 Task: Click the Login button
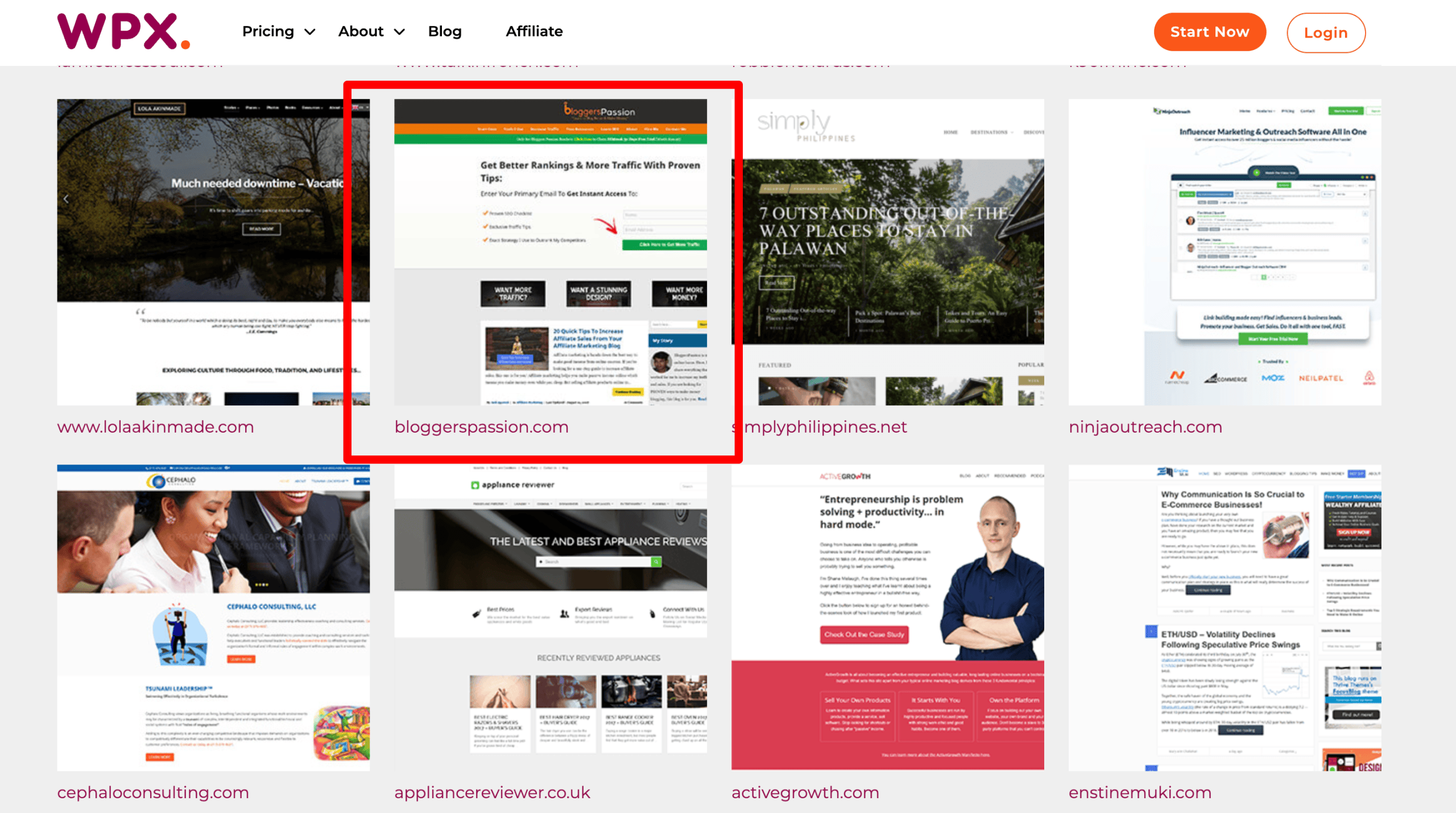pyautogui.click(x=1325, y=33)
